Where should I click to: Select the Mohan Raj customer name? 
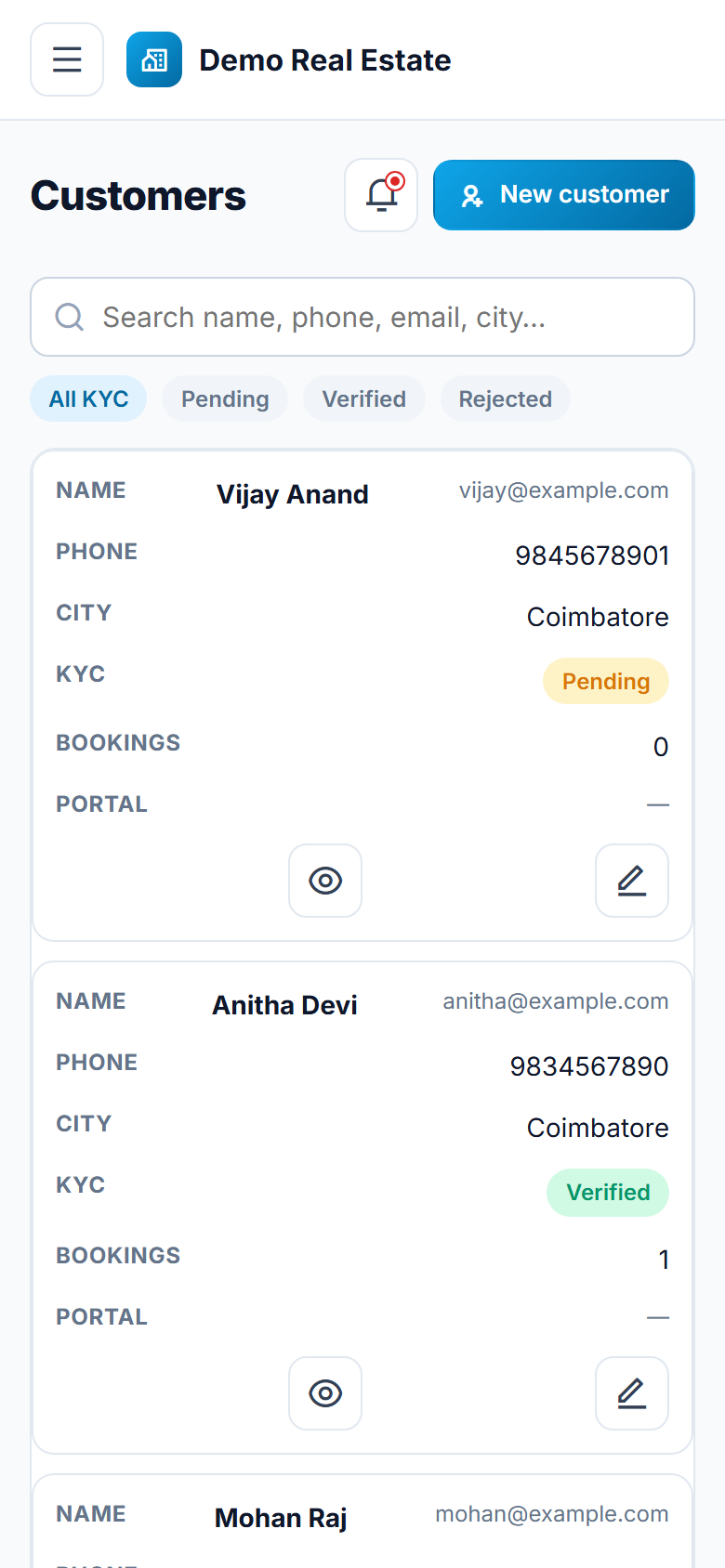281,1518
